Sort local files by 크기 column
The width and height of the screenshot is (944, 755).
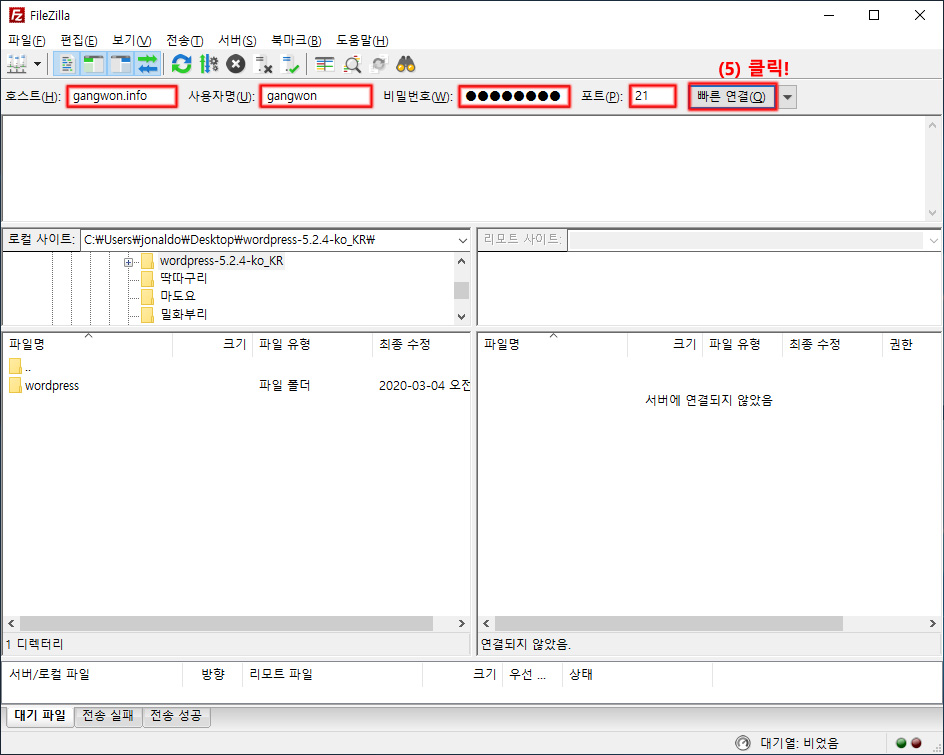click(213, 344)
